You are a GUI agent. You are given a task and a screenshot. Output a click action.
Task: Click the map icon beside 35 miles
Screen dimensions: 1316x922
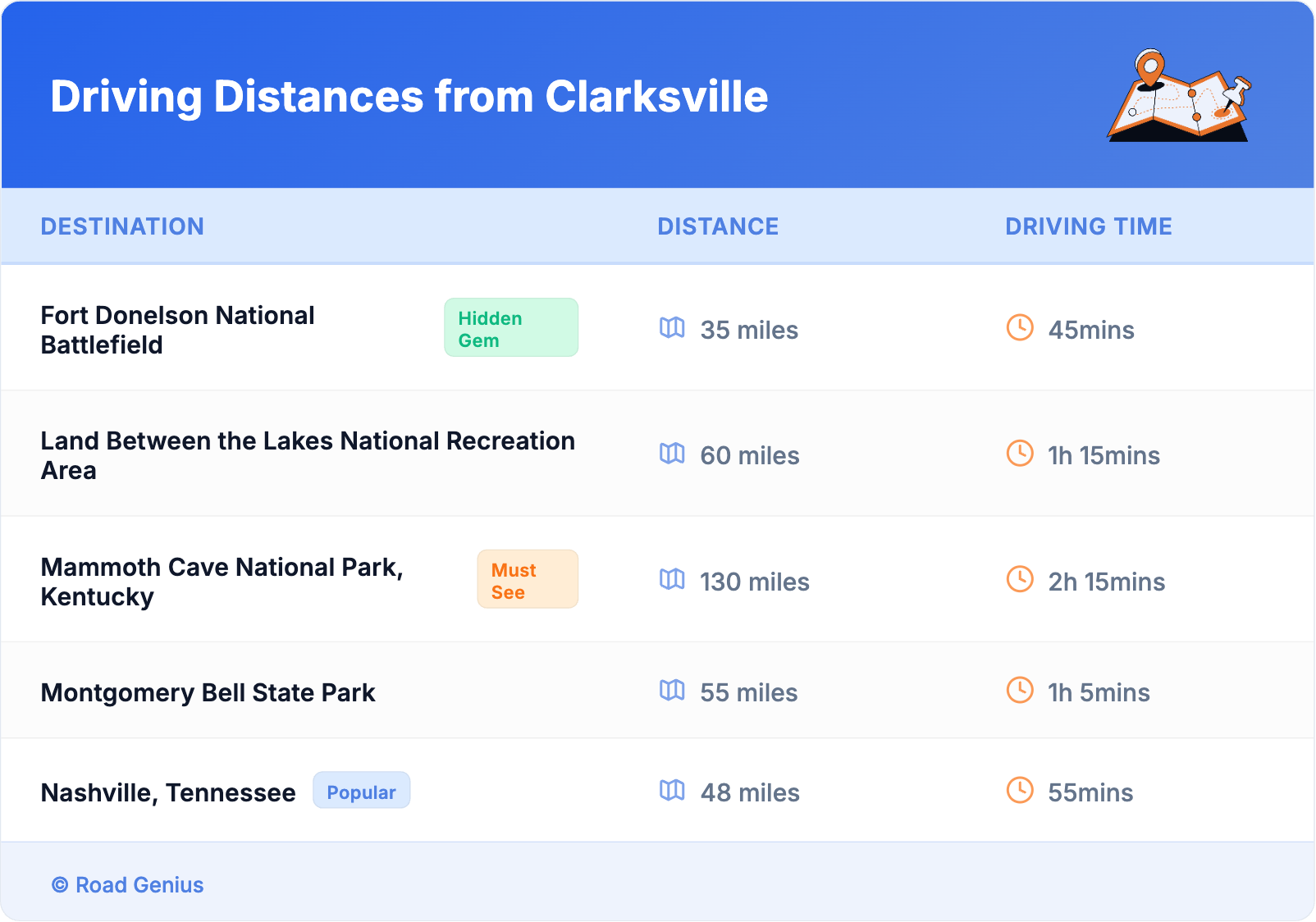point(672,328)
